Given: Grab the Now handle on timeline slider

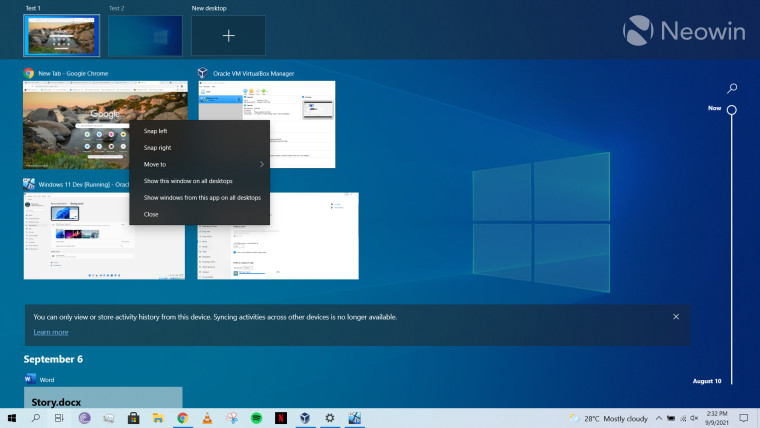Looking at the screenshot, I should 731,110.
